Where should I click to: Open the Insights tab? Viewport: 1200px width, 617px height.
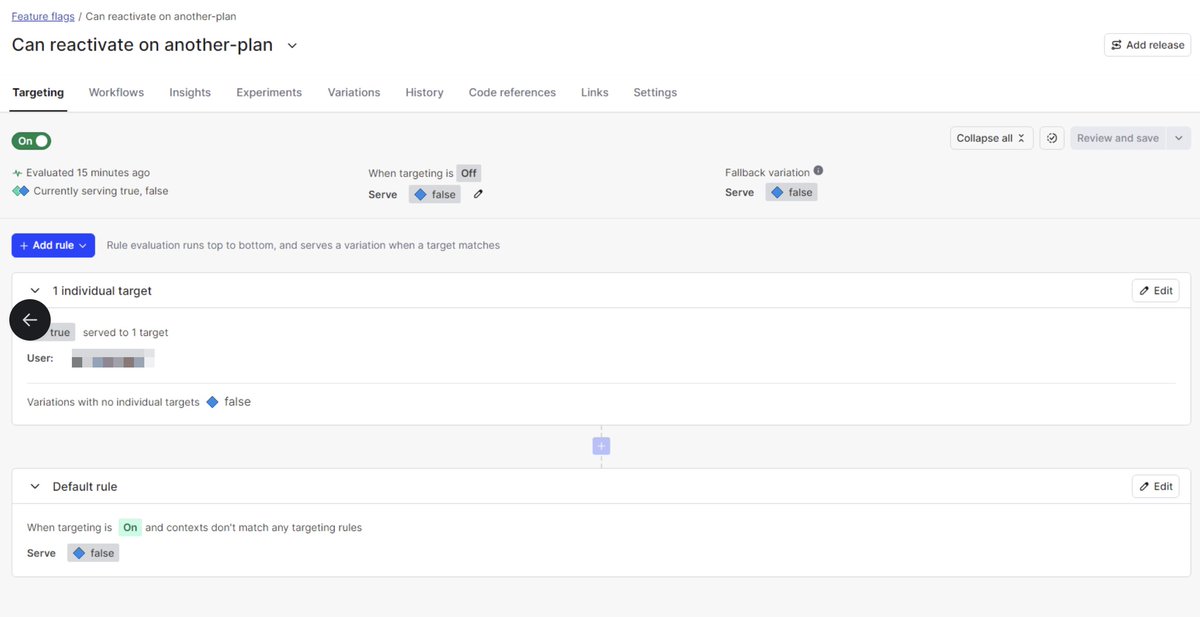[x=190, y=92]
